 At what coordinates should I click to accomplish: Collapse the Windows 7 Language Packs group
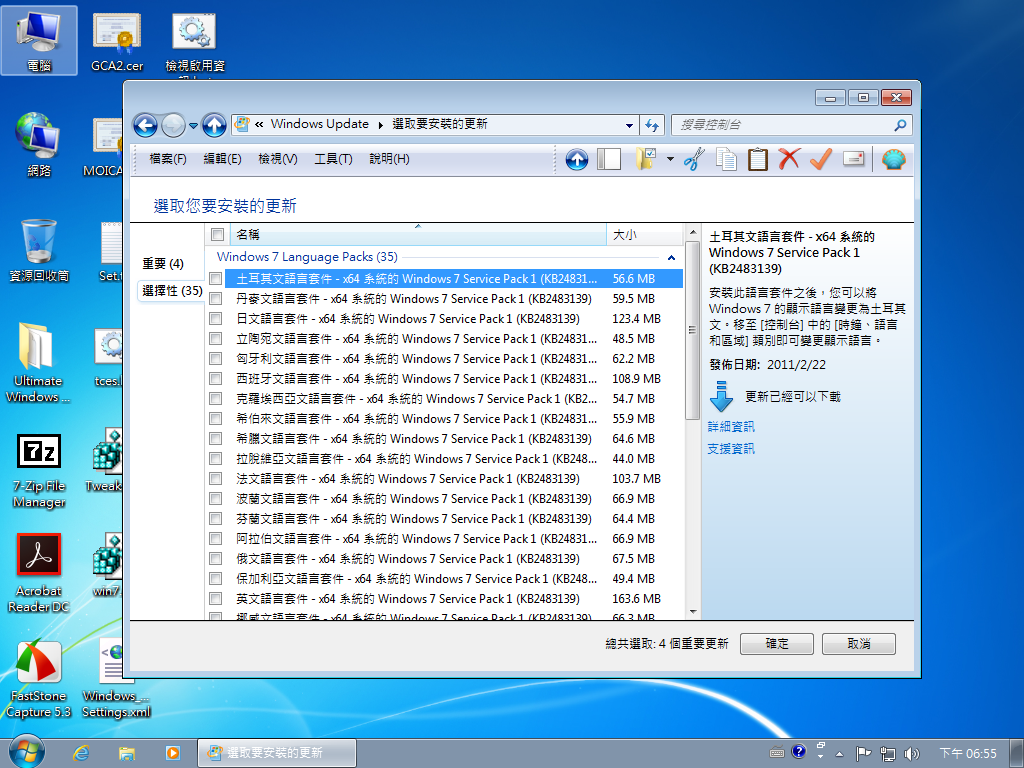pos(671,257)
